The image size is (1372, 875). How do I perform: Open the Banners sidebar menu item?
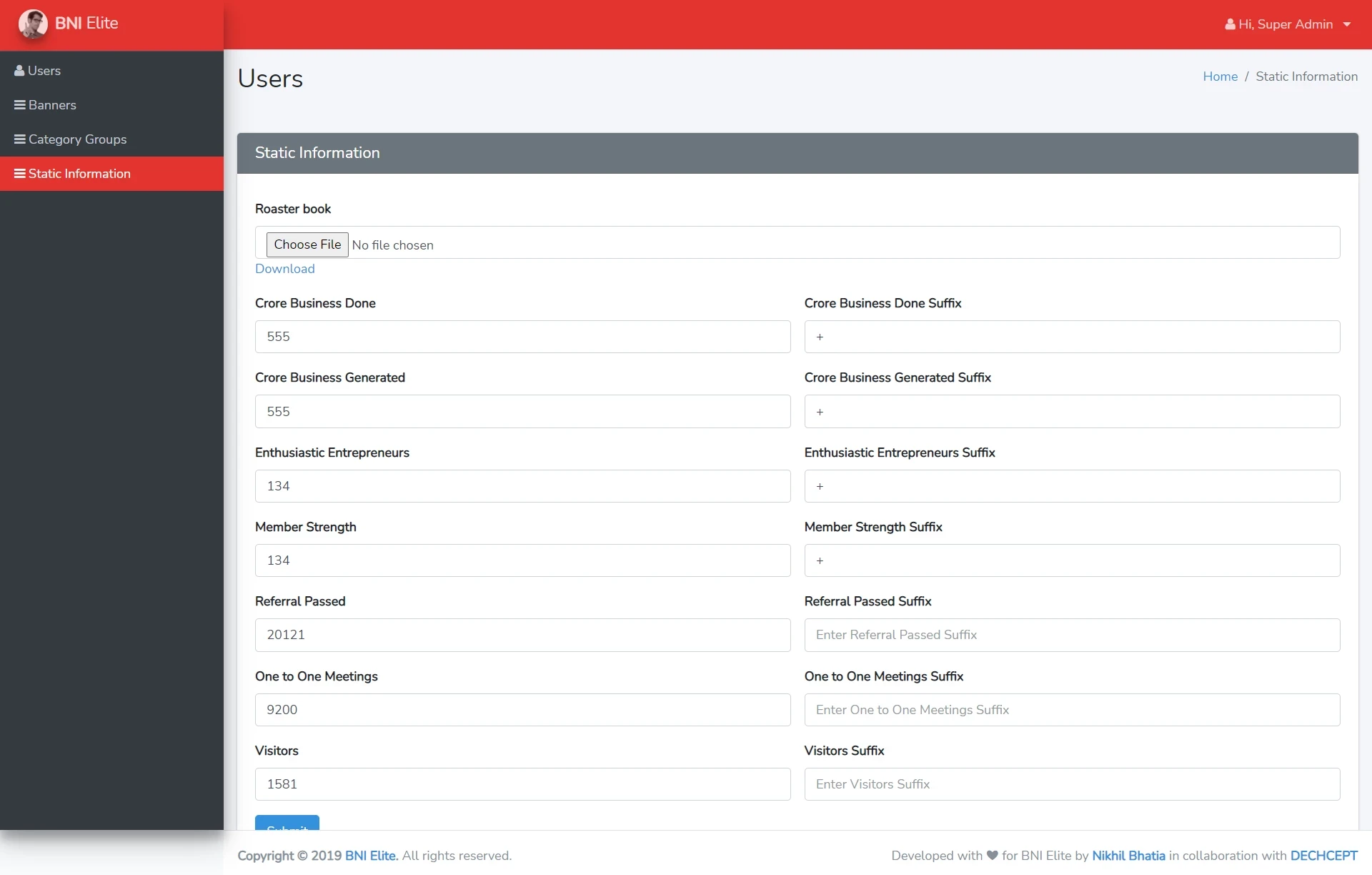coord(52,105)
